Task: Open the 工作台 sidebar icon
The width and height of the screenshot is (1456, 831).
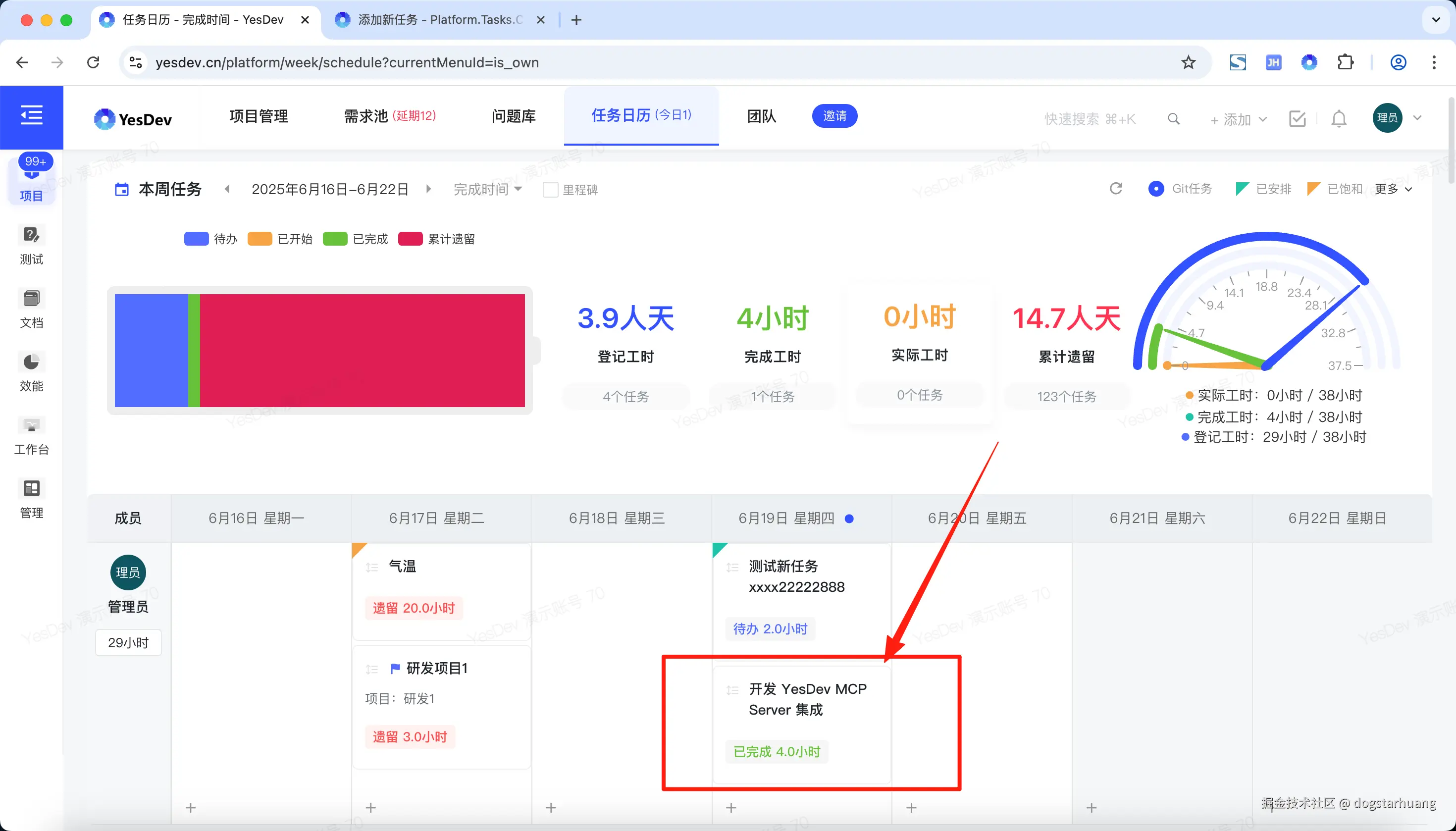Action: [31, 425]
